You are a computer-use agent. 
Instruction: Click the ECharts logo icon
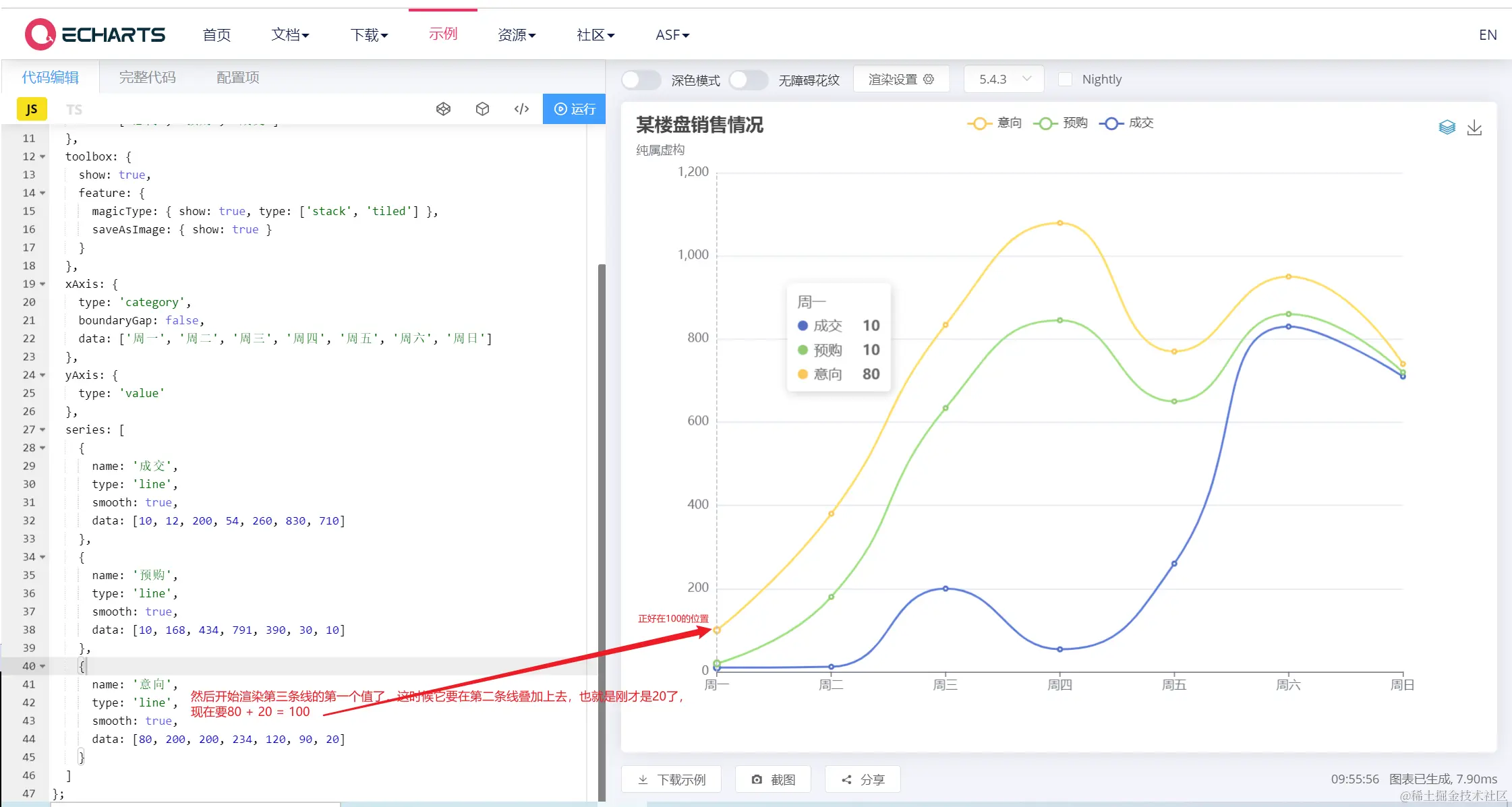click(x=40, y=34)
